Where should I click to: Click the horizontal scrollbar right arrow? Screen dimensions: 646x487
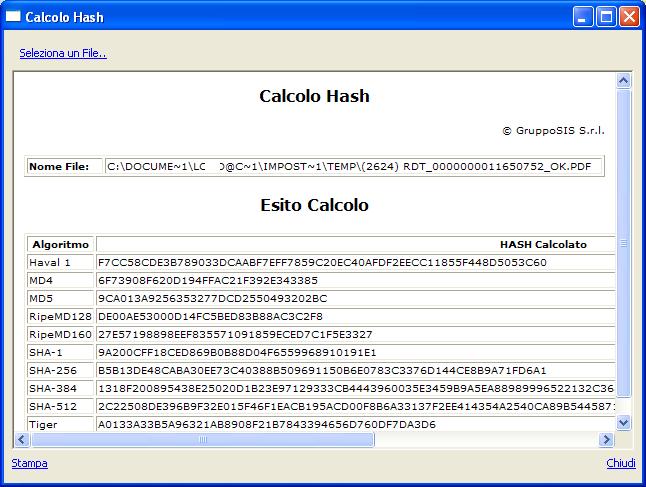point(606,439)
